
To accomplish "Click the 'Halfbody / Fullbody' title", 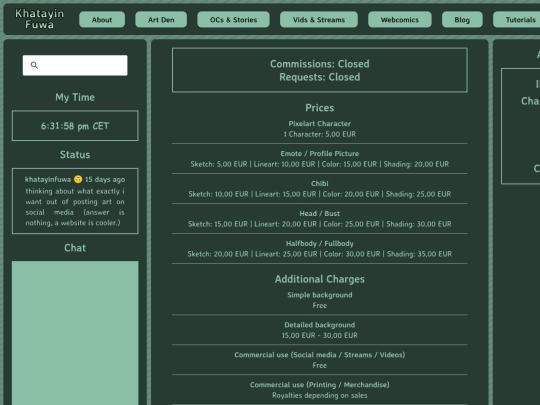I will [x=320, y=243].
